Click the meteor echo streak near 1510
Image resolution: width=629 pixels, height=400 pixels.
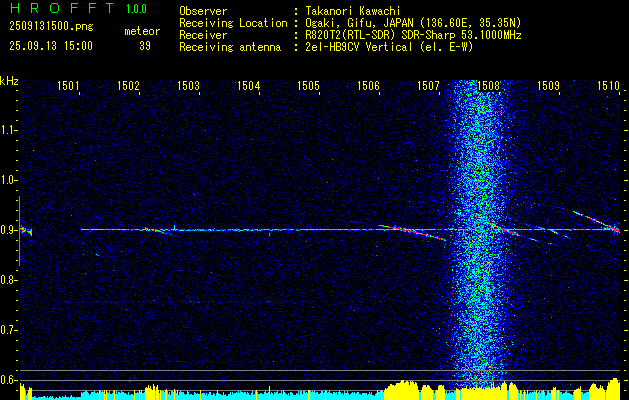(x=597, y=221)
